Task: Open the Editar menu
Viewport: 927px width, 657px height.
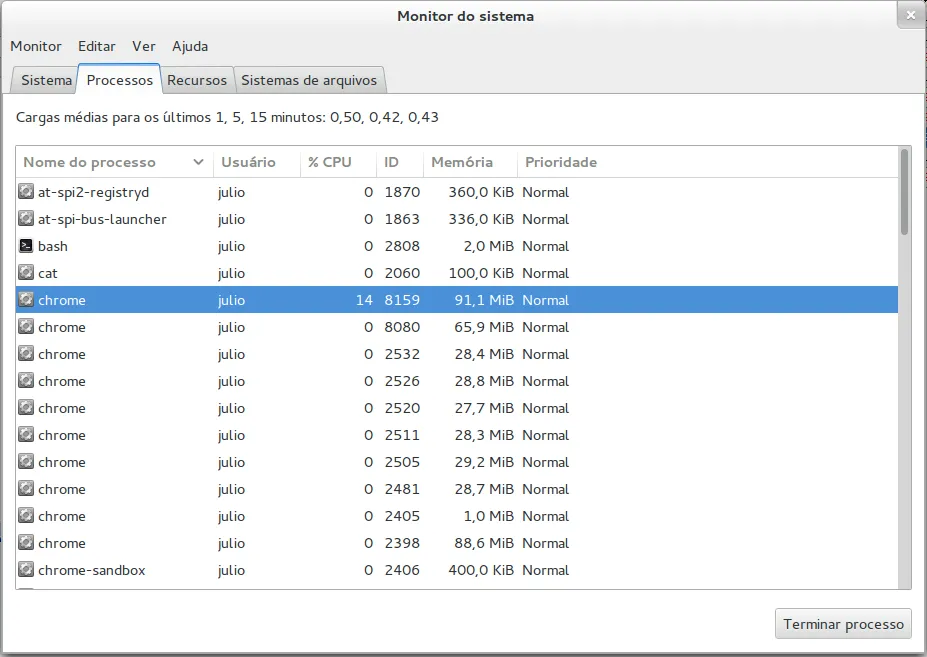Action: click(97, 46)
